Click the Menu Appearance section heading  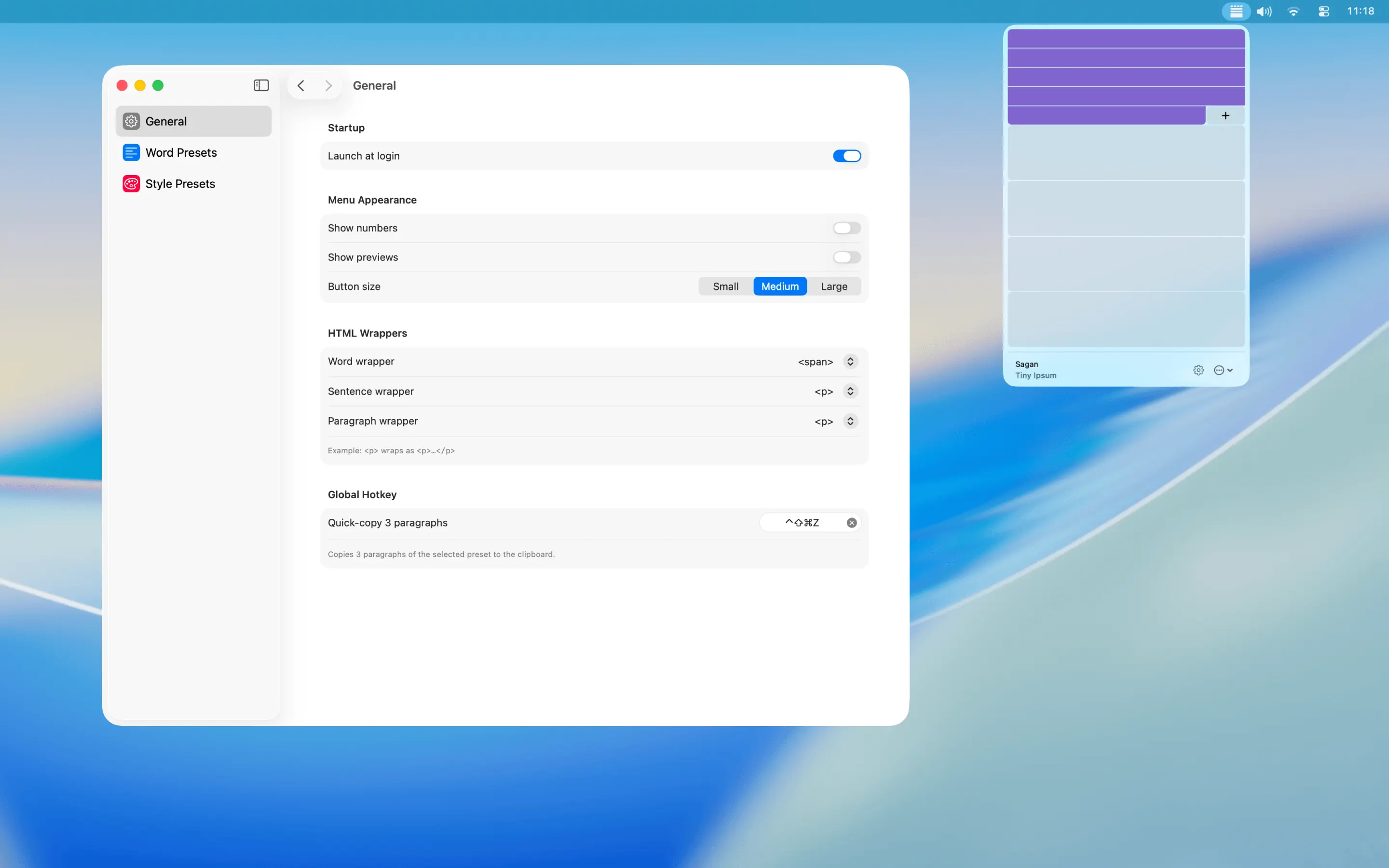tap(372, 200)
